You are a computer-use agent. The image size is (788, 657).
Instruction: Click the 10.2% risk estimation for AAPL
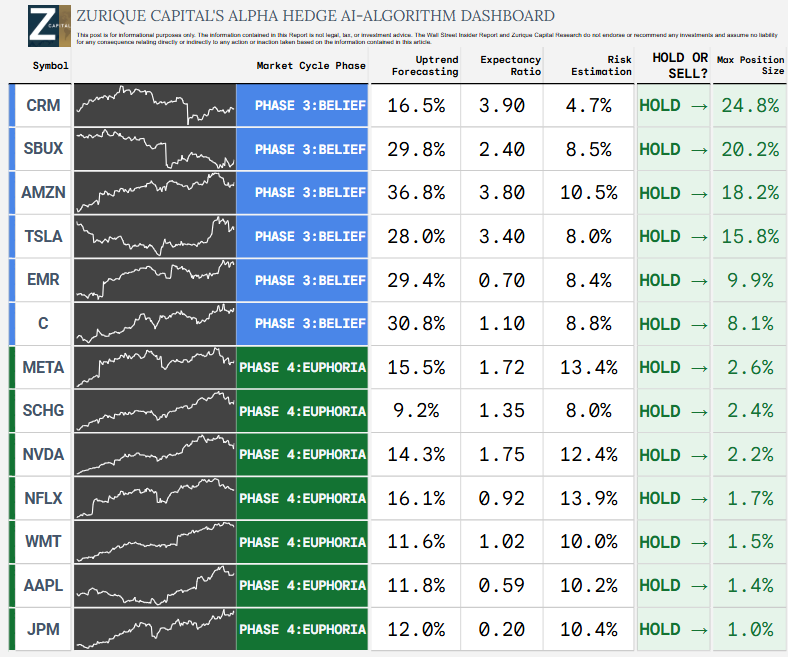click(x=588, y=586)
